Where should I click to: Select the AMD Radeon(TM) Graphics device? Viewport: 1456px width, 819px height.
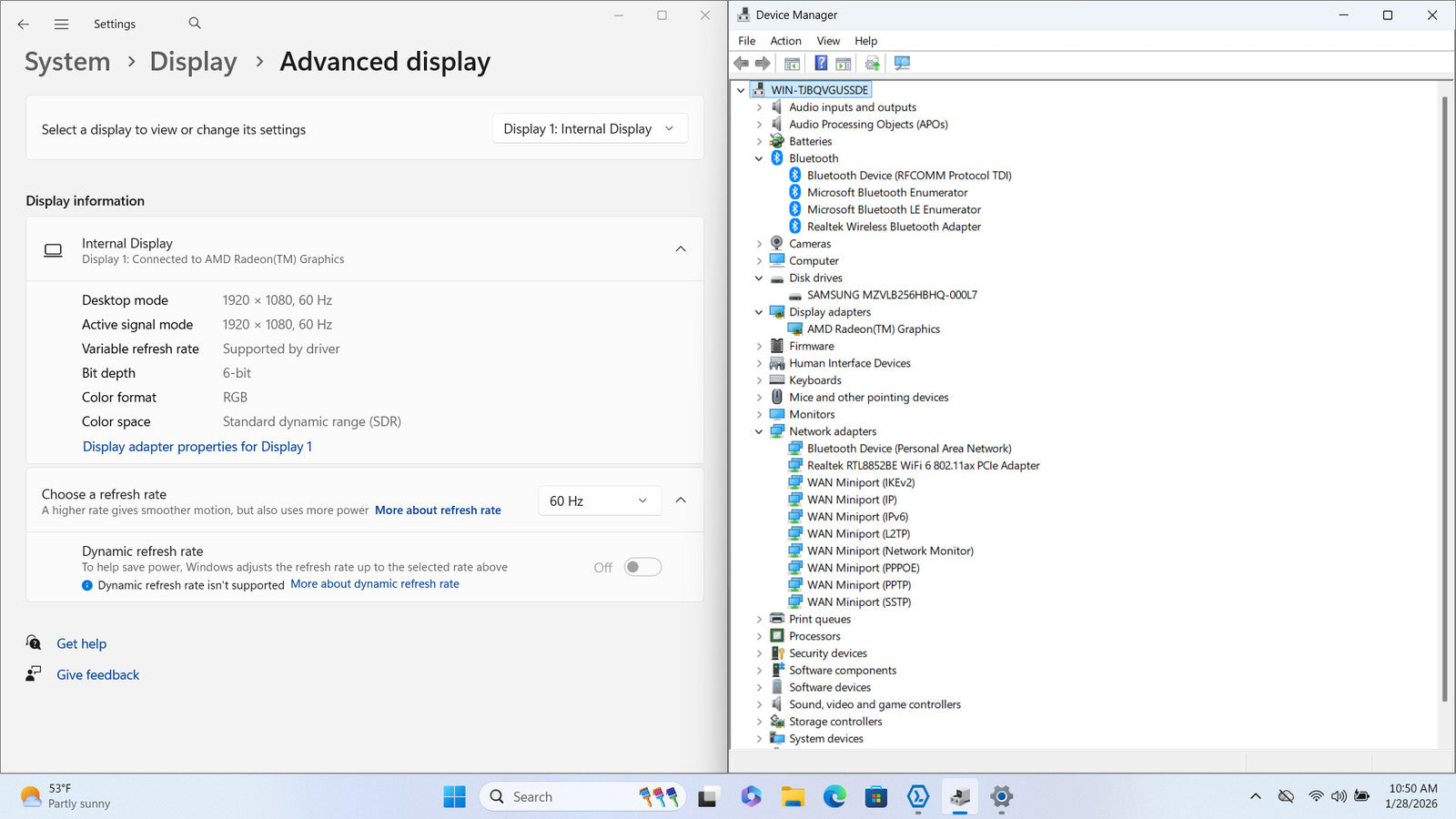(873, 329)
